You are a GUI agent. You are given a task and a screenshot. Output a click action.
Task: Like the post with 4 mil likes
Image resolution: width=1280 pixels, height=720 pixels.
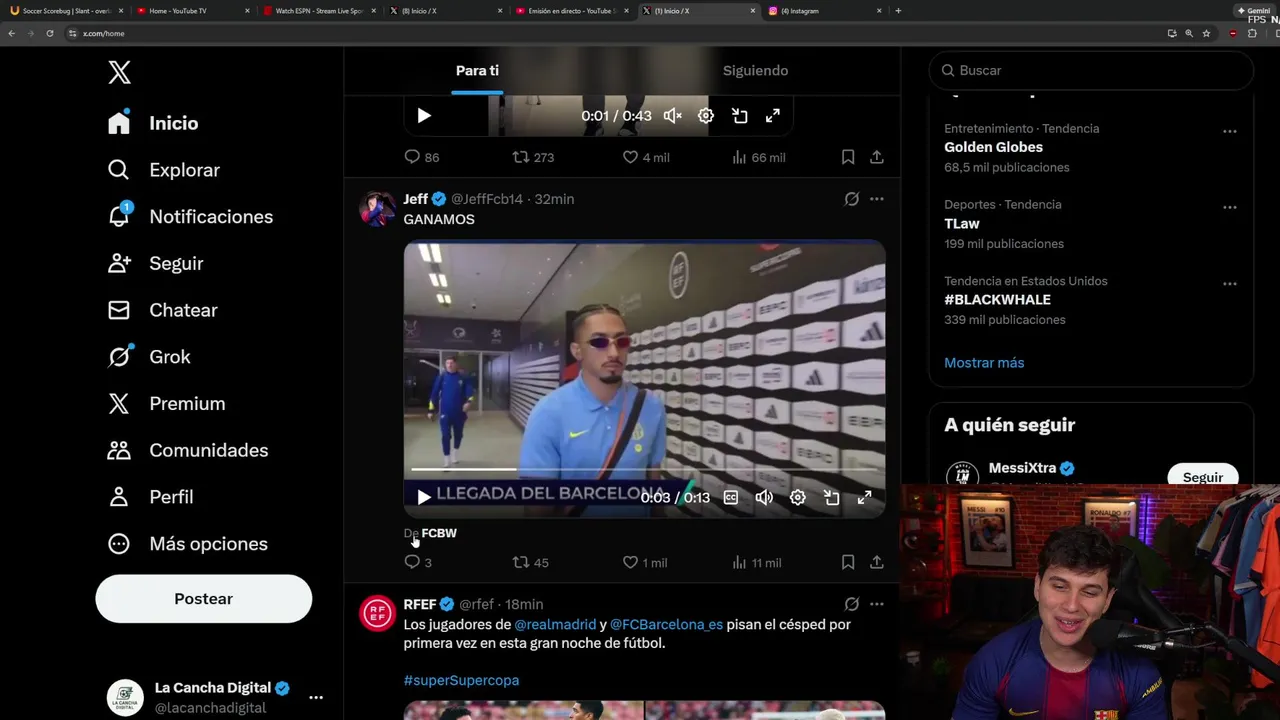[645, 157]
